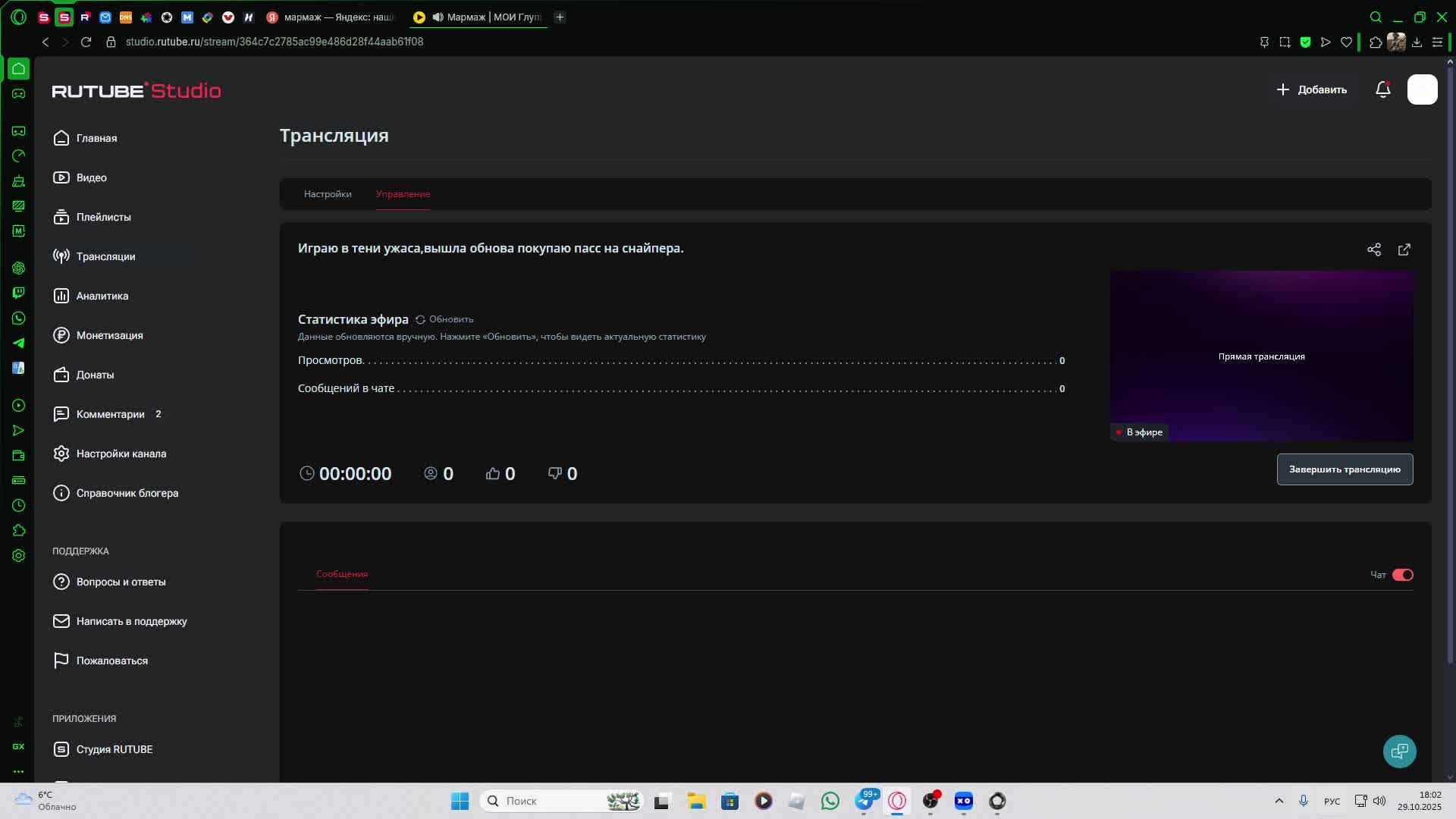The width and height of the screenshot is (1456, 819).
Task: Open Монетизация sidebar item
Action: [x=109, y=335]
